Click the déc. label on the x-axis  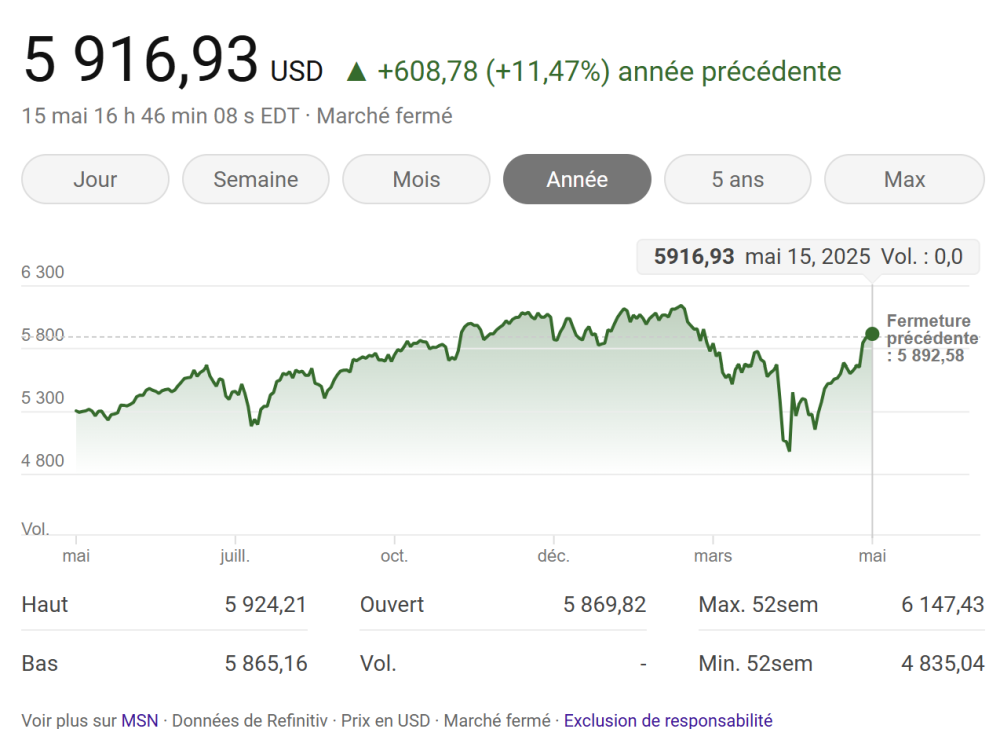click(x=553, y=556)
